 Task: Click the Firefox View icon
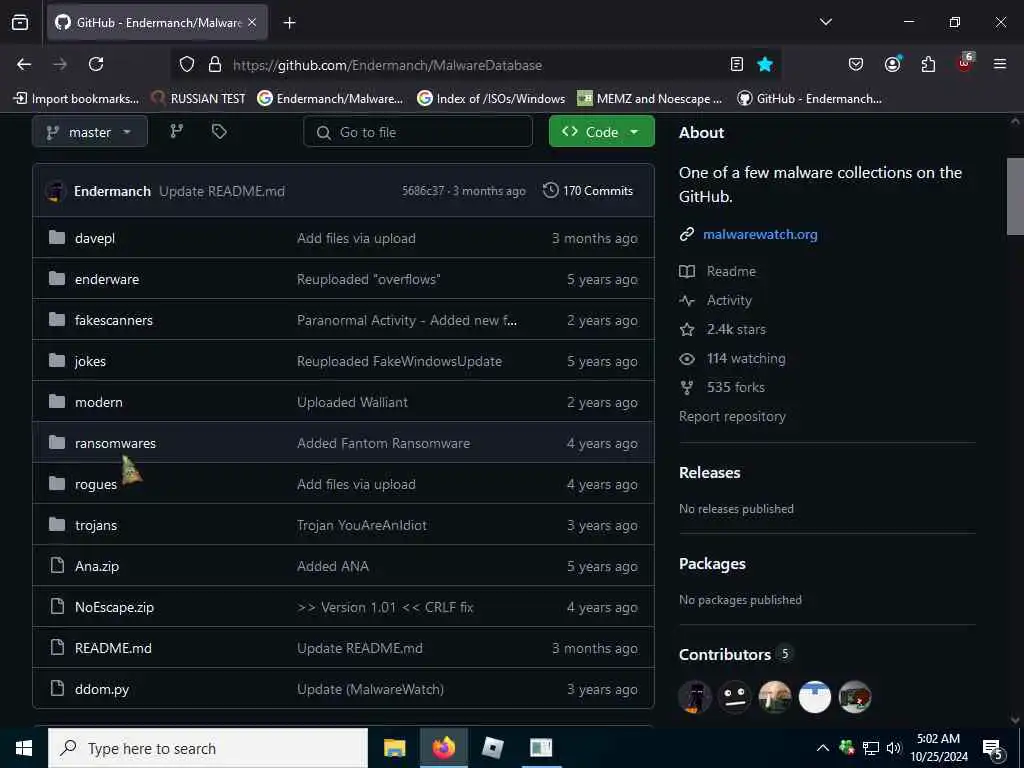coord(20,23)
